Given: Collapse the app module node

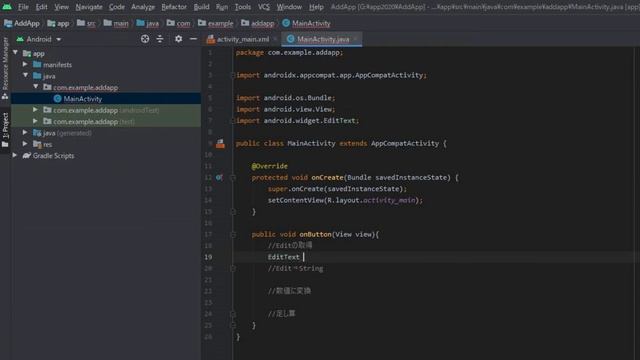Looking at the screenshot, I should point(16,53).
